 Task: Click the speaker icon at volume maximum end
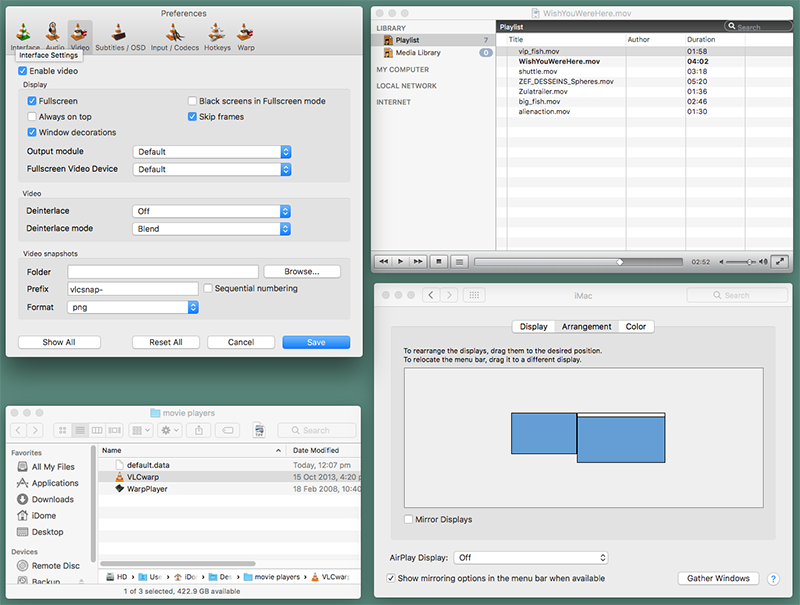(x=763, y=262)
